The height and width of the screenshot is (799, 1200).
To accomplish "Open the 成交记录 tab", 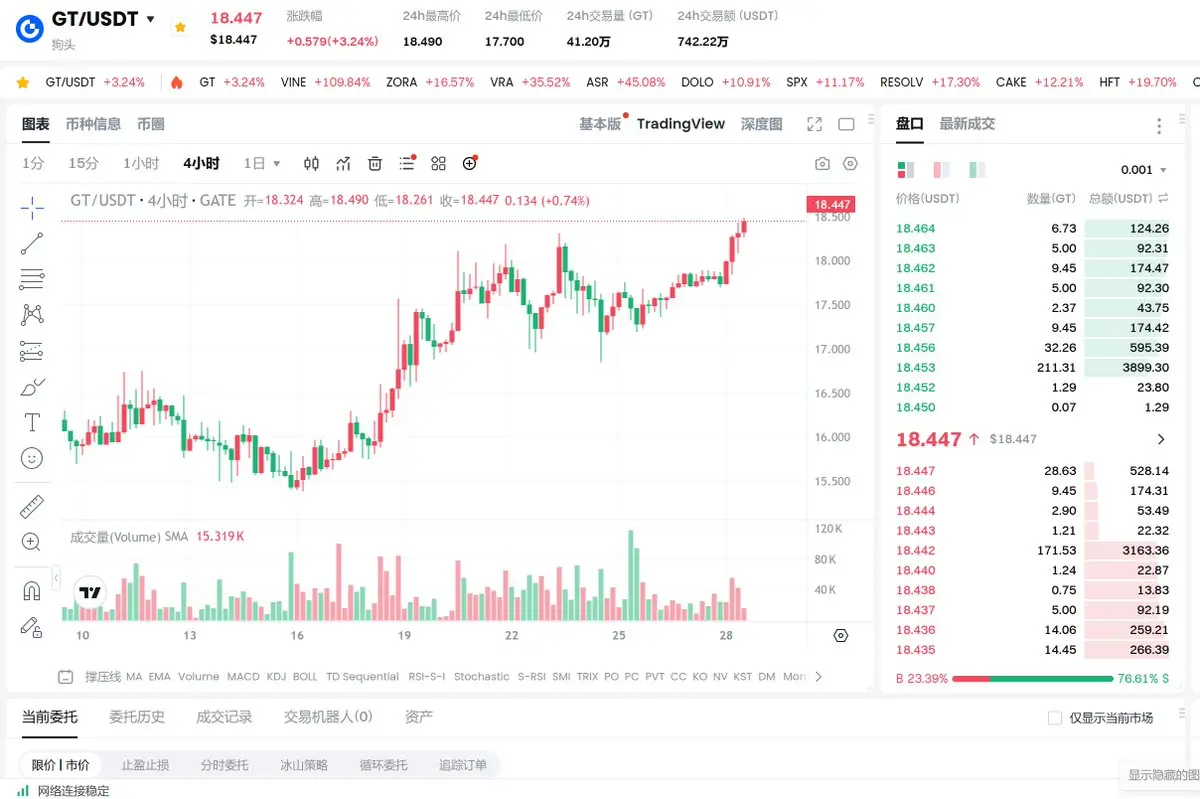I will (x=224, y=717).
